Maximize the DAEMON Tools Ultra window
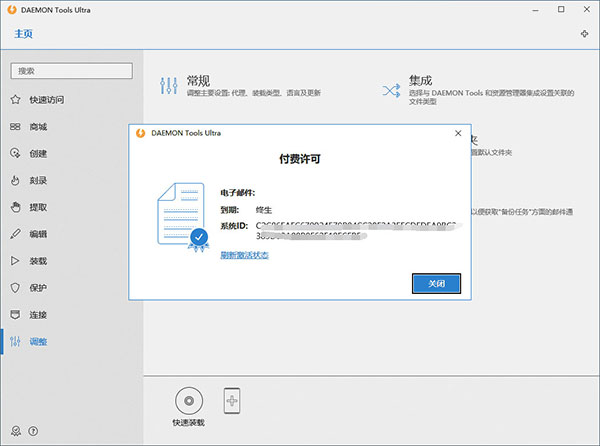The height and width of the screenshot is (446, 600). click(561, 9)
